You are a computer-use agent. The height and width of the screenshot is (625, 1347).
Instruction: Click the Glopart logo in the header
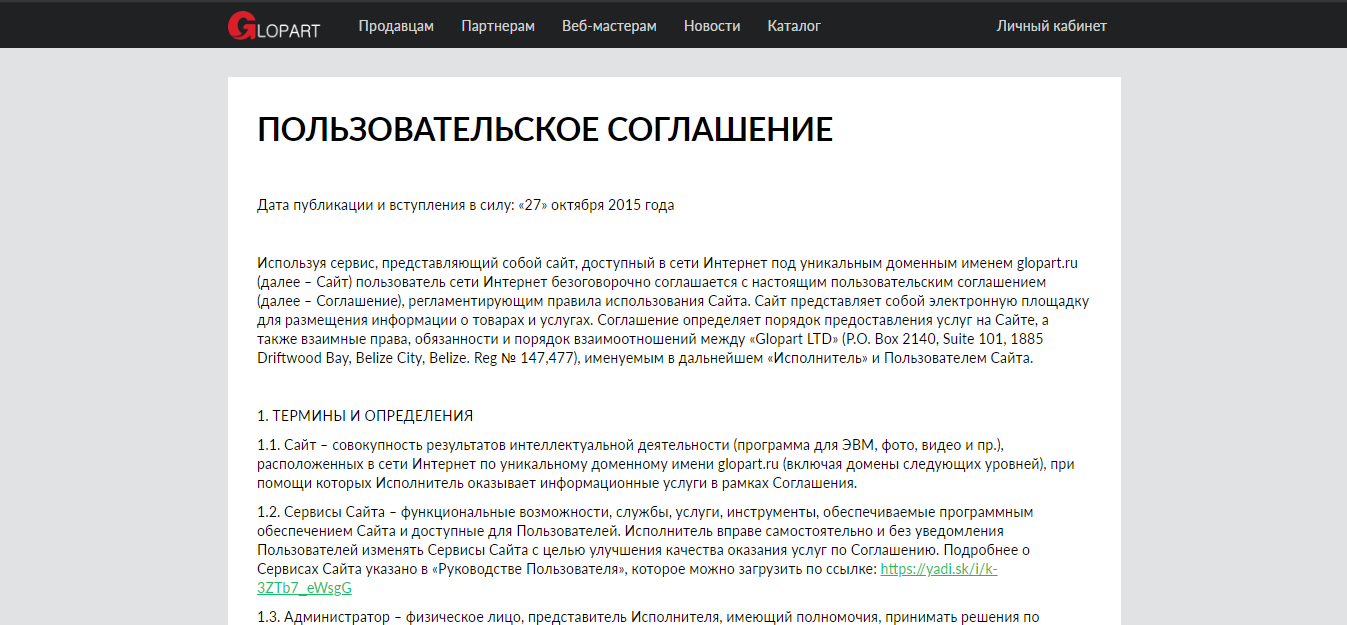tap(273, 26)
